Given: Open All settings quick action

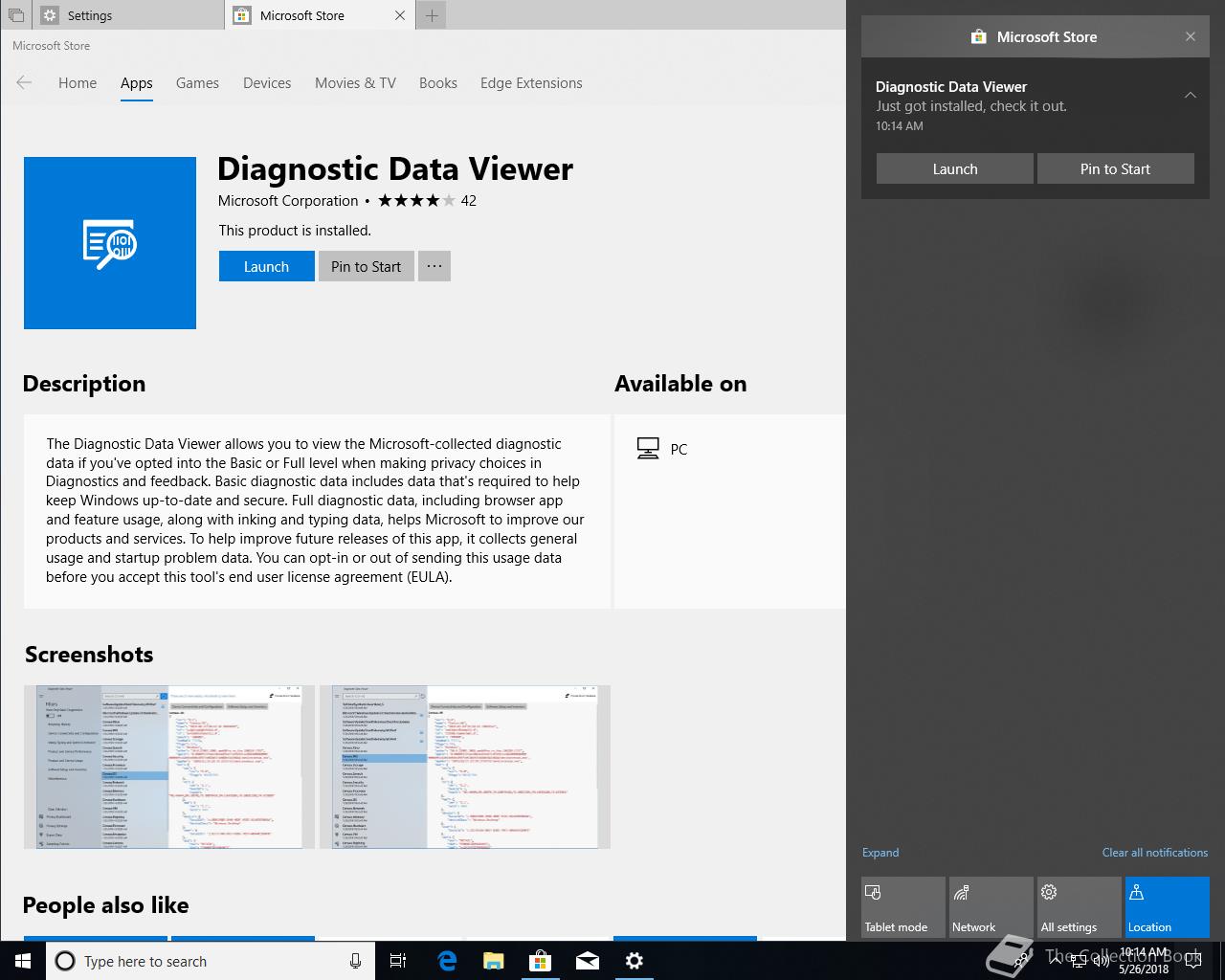Looking at the screenshot, I should pyautogui.click(x=1080, y=907).
